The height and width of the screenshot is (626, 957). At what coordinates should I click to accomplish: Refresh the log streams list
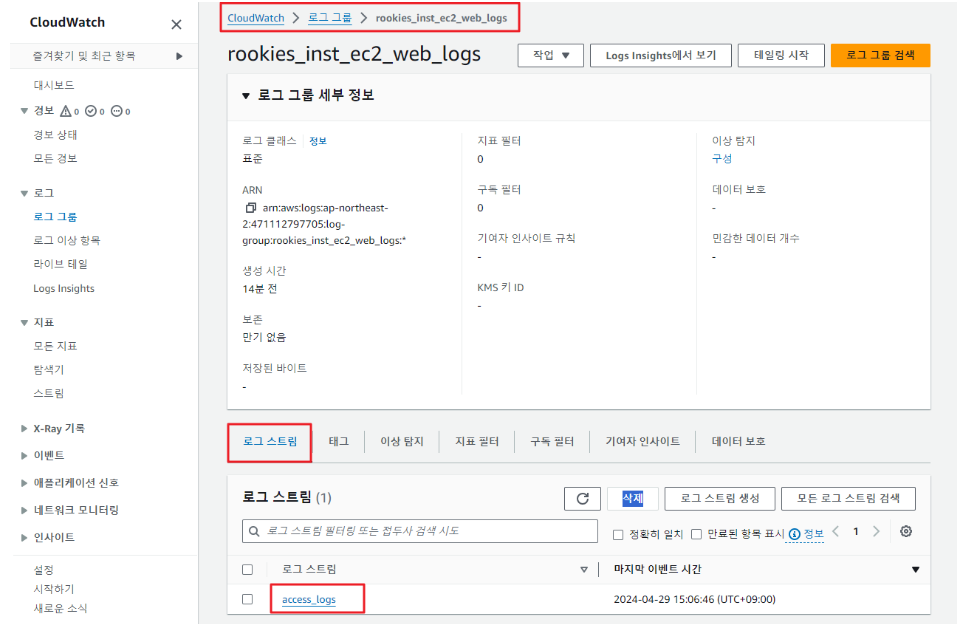click(x=582, y=498)
